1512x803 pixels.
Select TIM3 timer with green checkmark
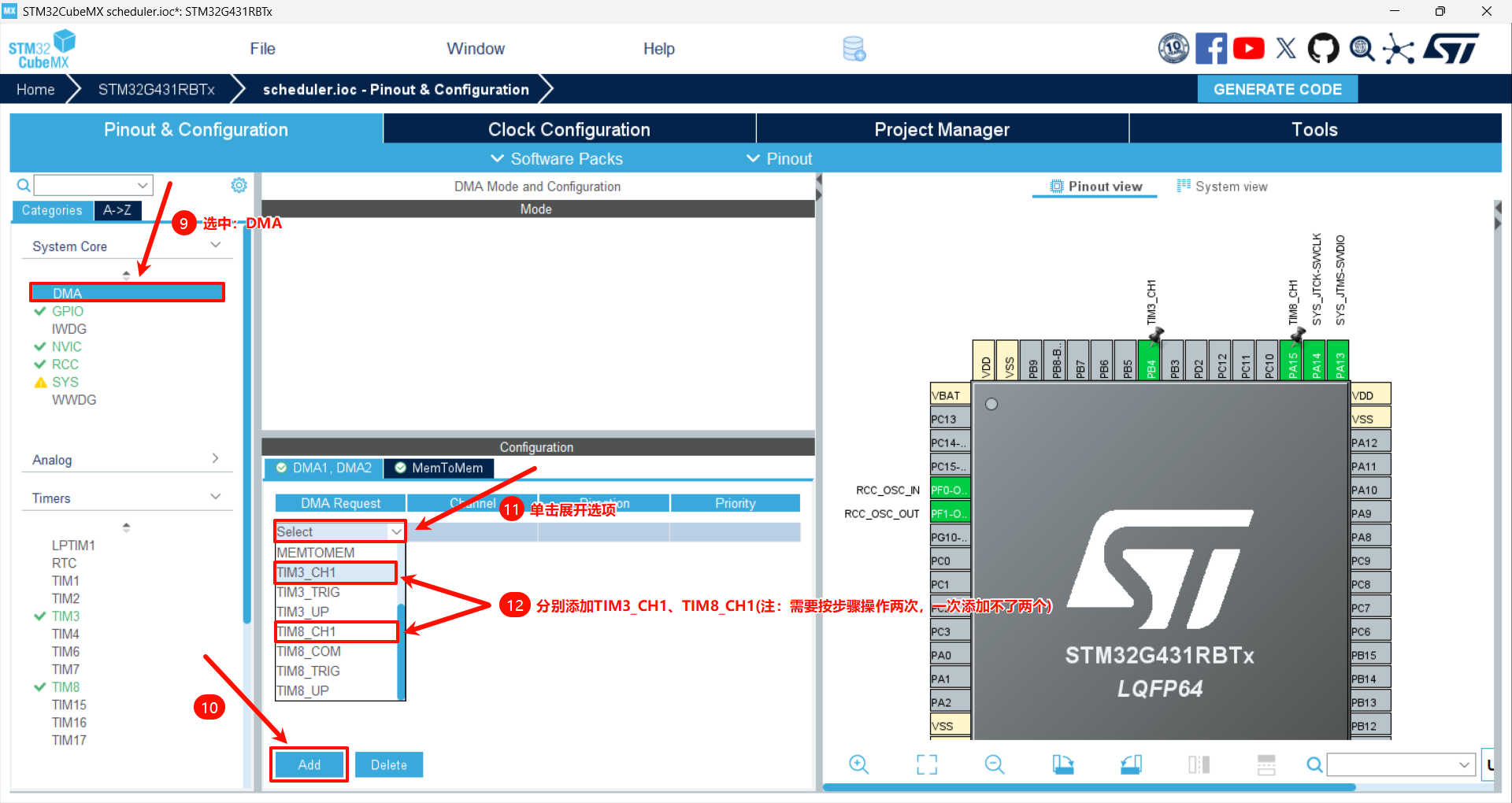(x=65, y=616)
